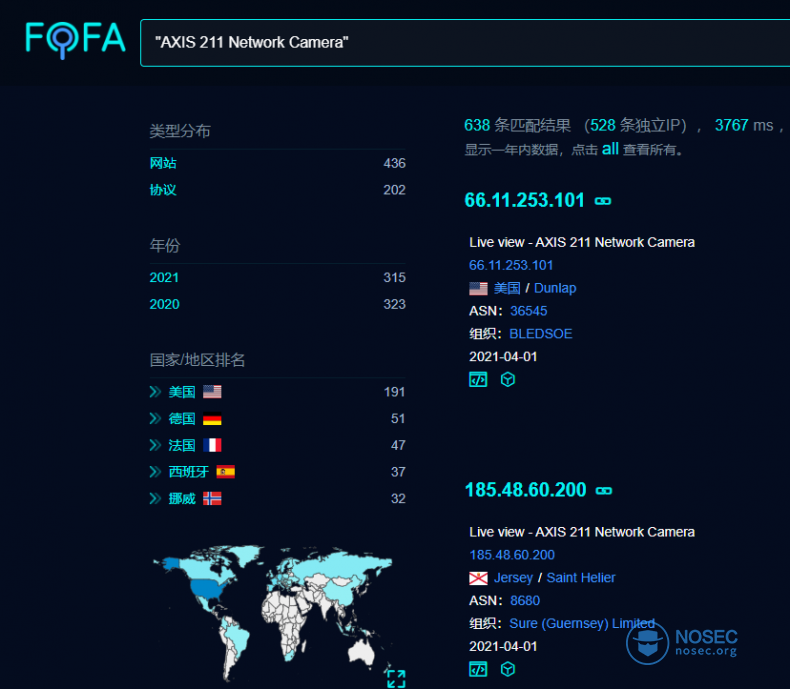
Task: Open Sure (Guernsey) Limited organization link
Action: 582,624
